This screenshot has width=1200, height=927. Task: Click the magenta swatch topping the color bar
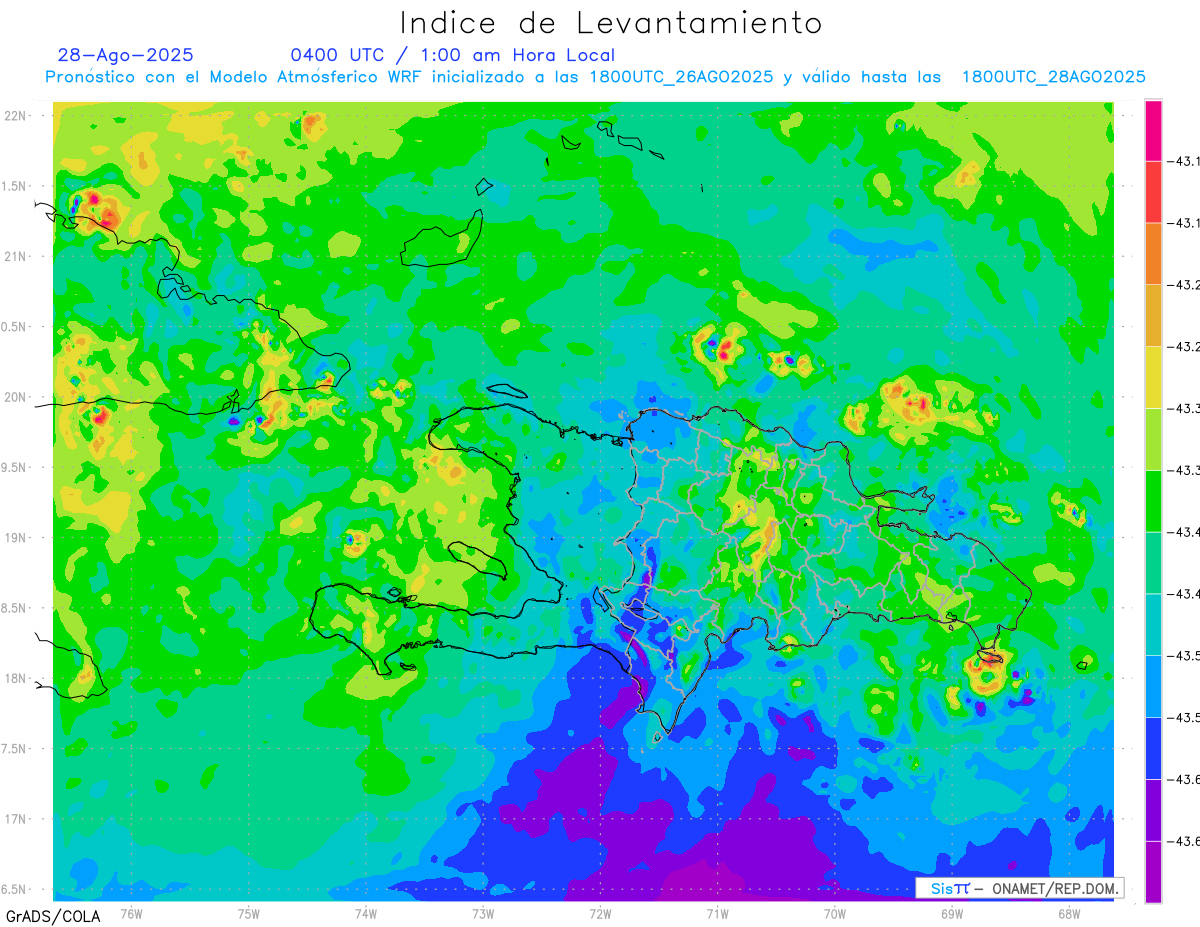(x=1153, y=130)
